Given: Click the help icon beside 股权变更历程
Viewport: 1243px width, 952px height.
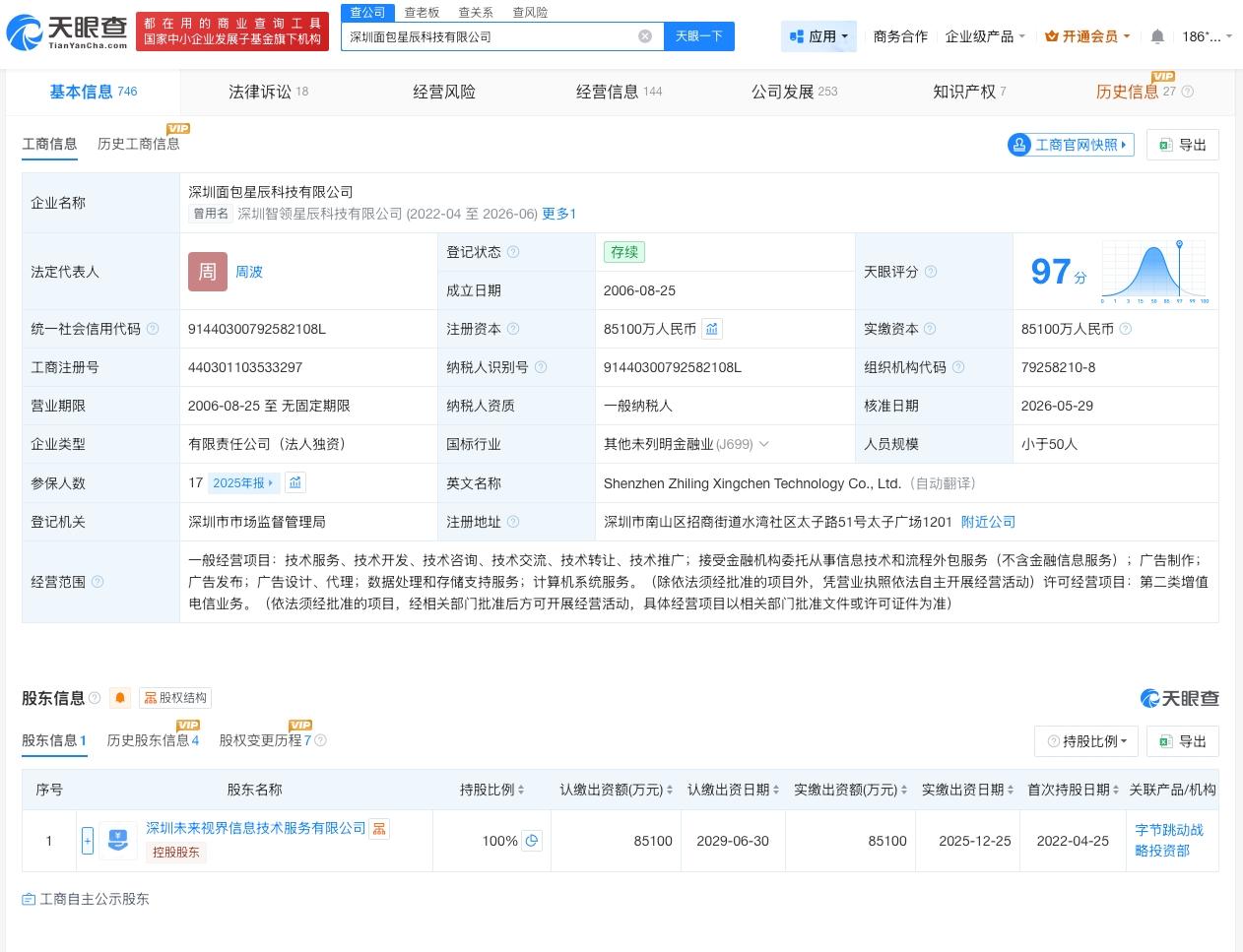Looking at the screenshot, I should 320,740.
